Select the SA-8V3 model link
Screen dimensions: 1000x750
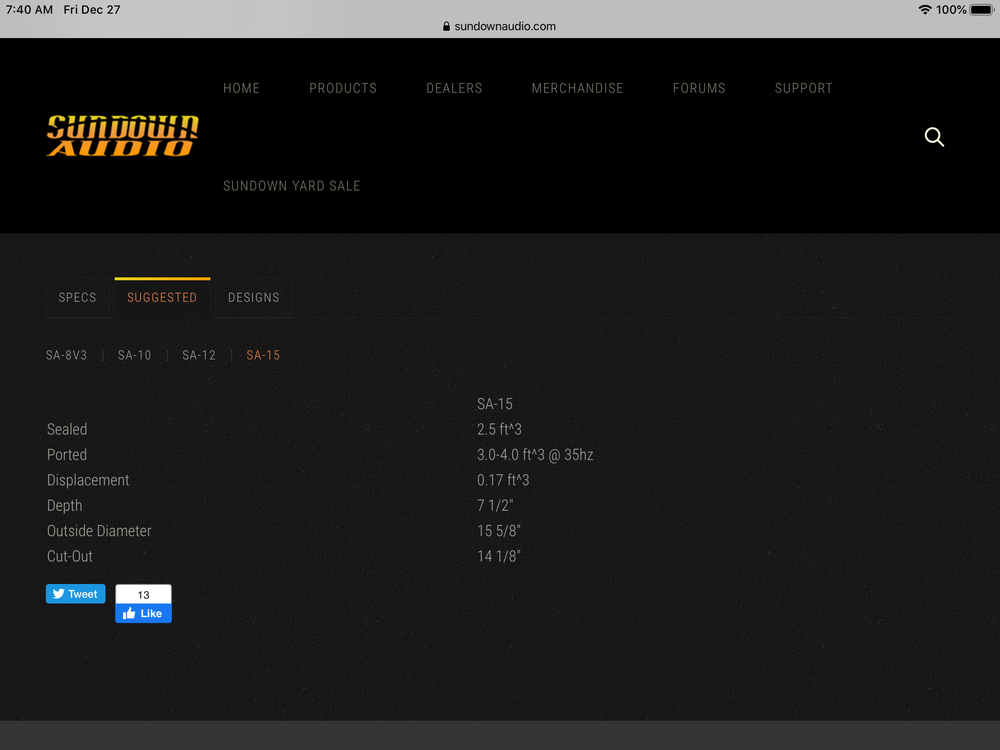(x=66, y=355)
